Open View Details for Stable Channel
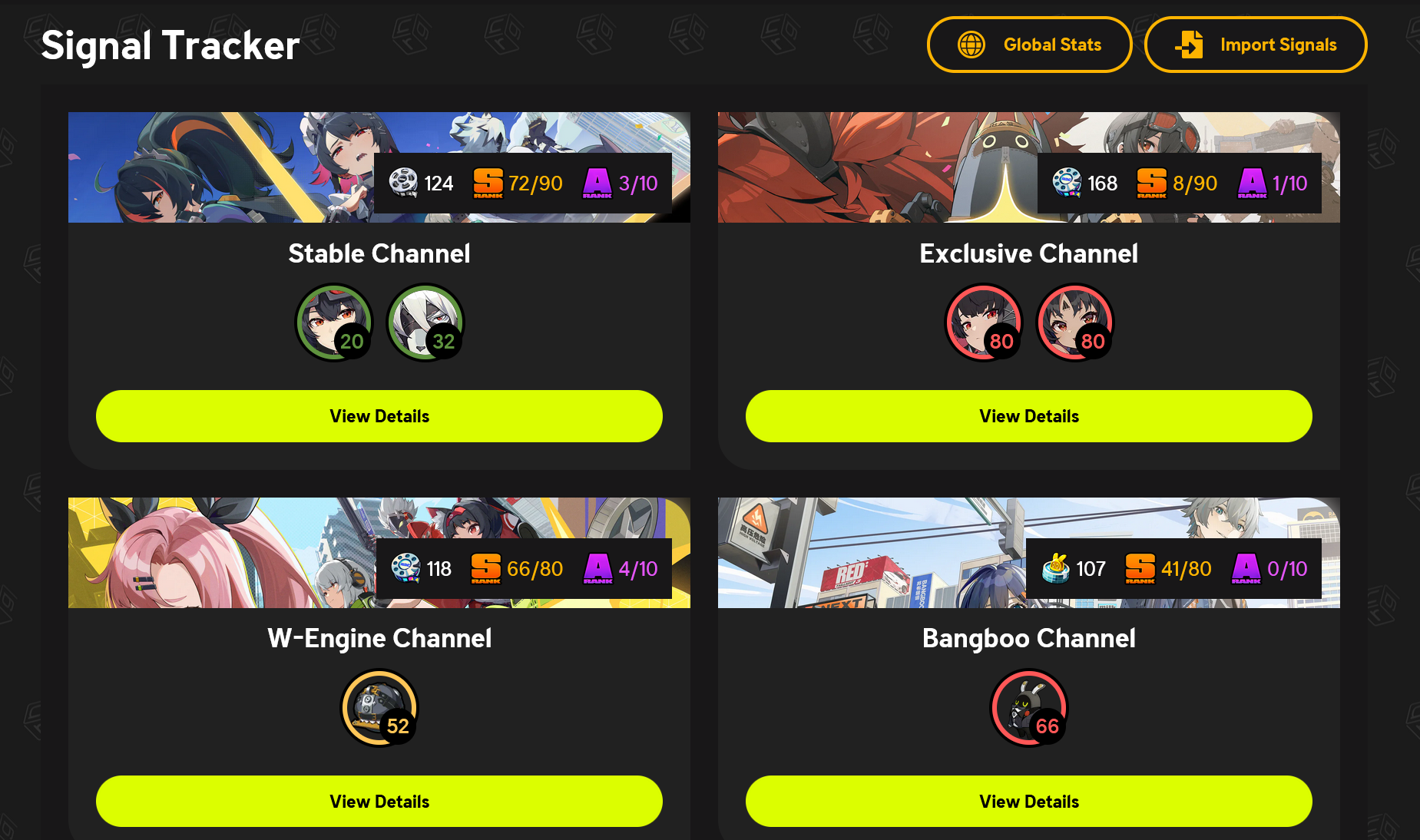Screen dimensions: 1420x840 point(379,416)
